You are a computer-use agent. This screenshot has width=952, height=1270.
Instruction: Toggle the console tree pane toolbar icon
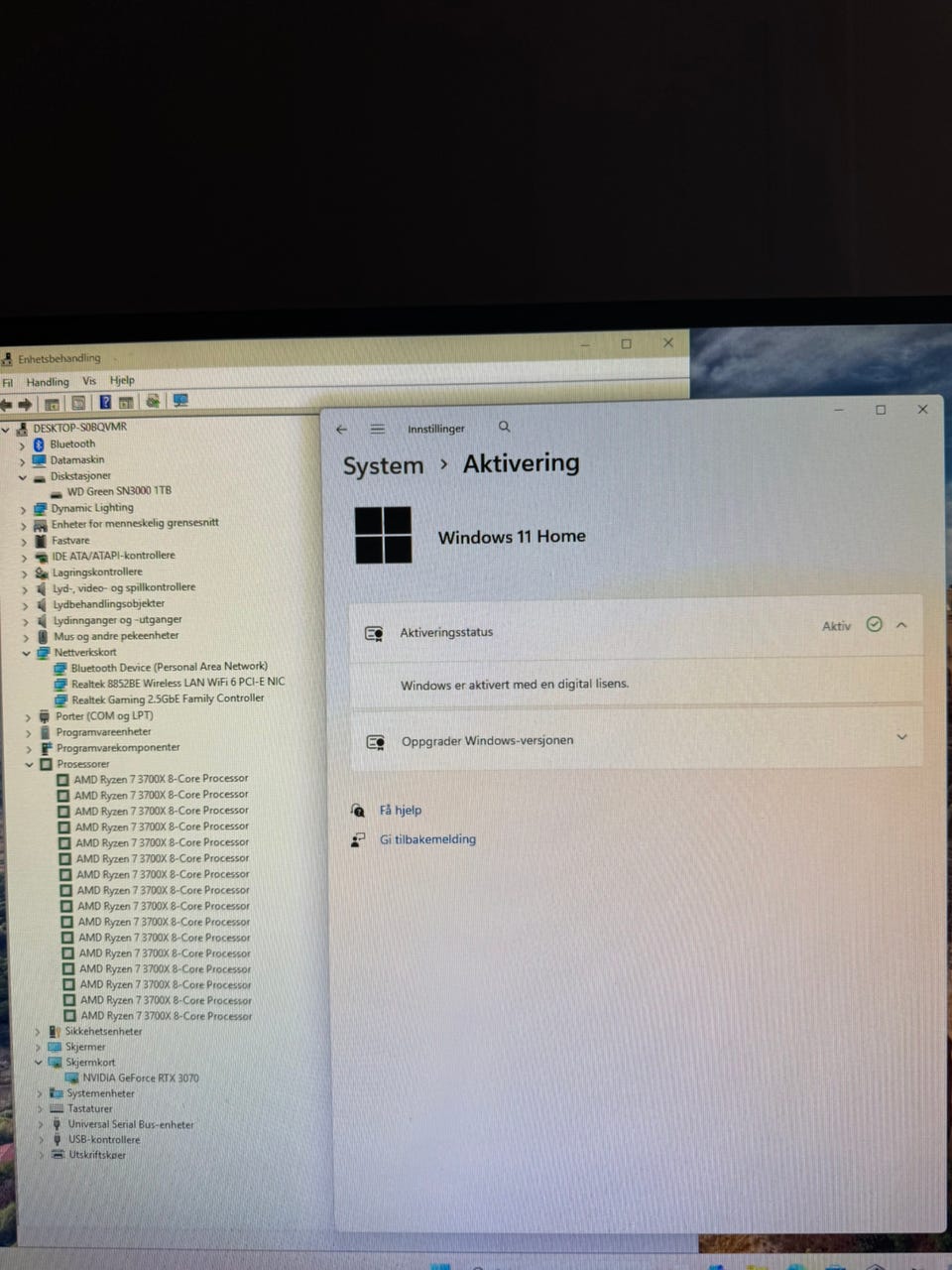click(52, 404)
